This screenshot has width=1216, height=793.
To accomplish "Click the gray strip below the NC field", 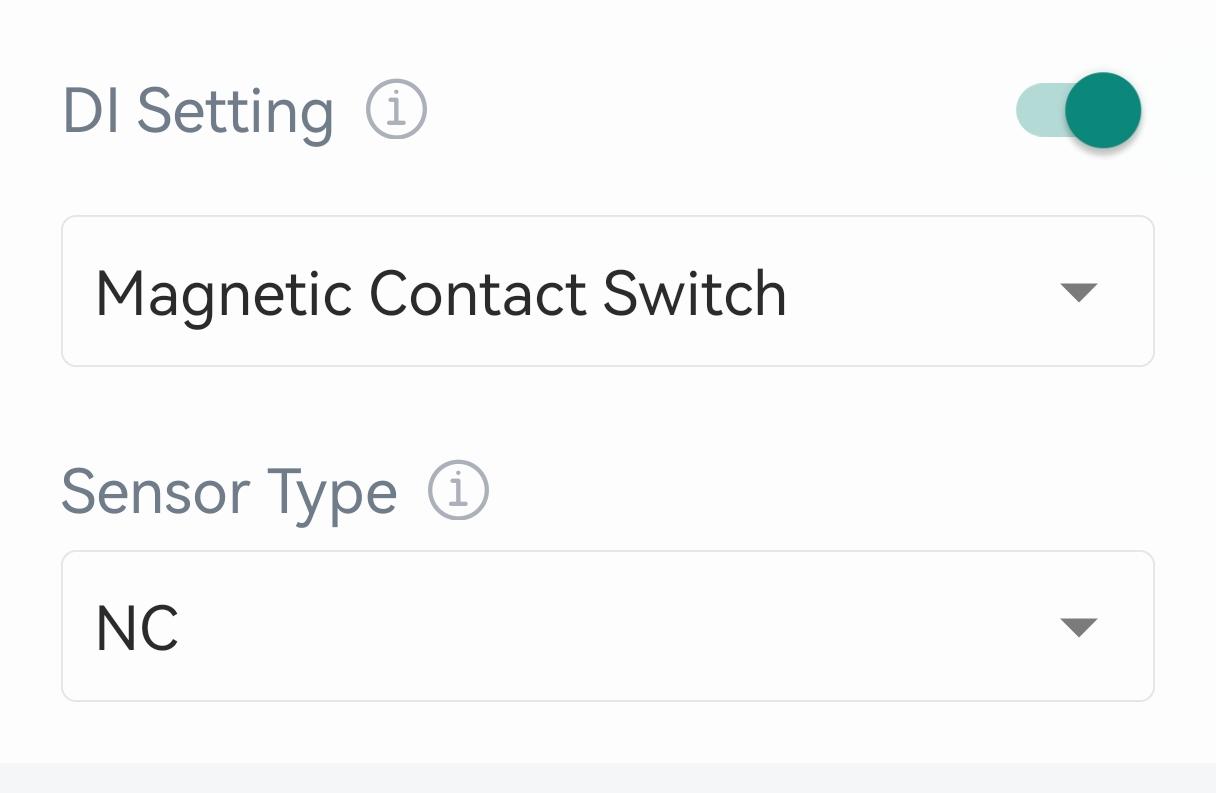I will [607, 778].
